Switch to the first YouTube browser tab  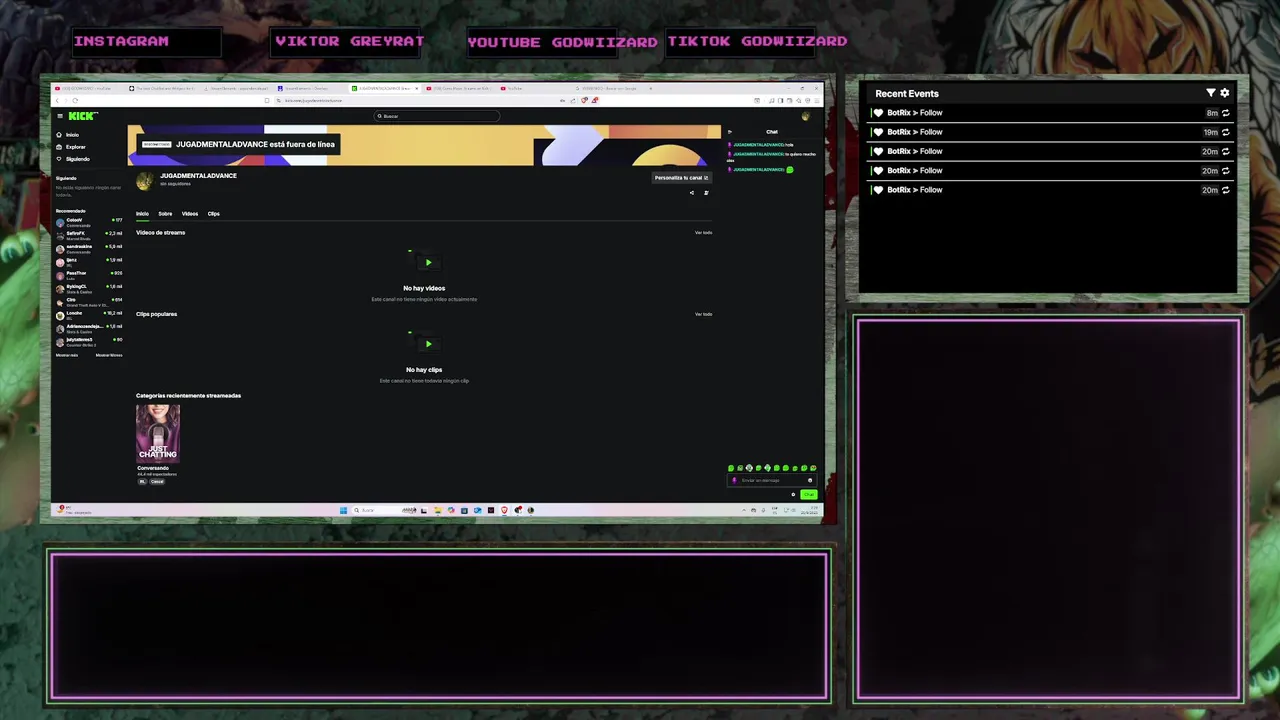click(x=88, y=88)
